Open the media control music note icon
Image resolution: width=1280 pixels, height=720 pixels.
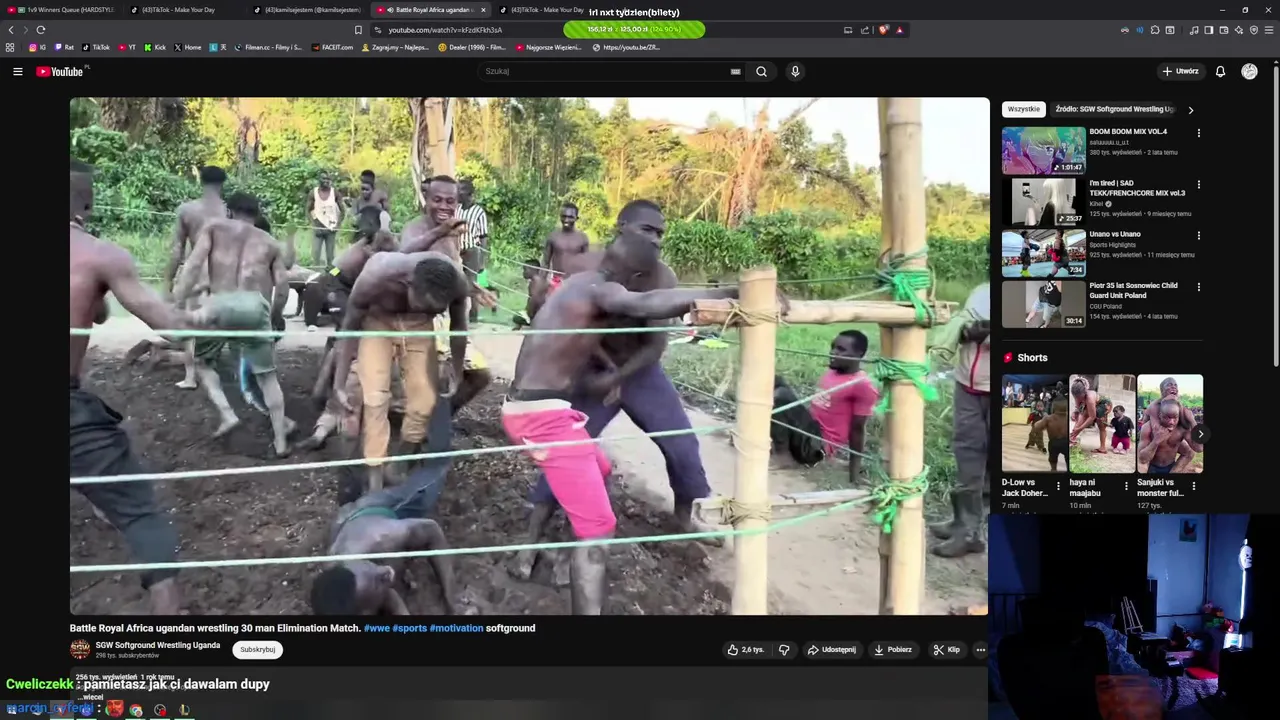(1194, 30)
